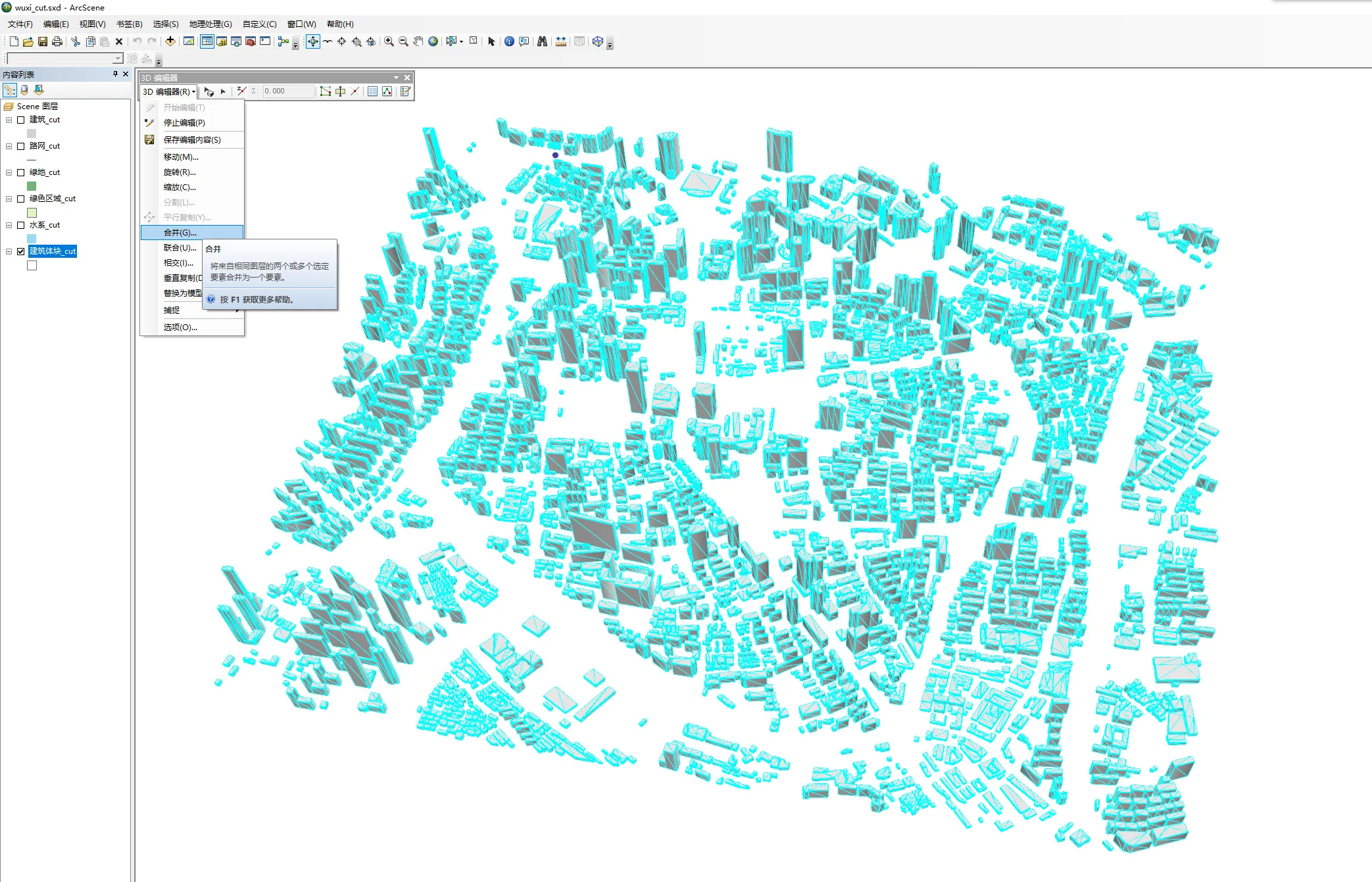
Task: Open the empty layer combo box dropdown
Action: point(118,59)
